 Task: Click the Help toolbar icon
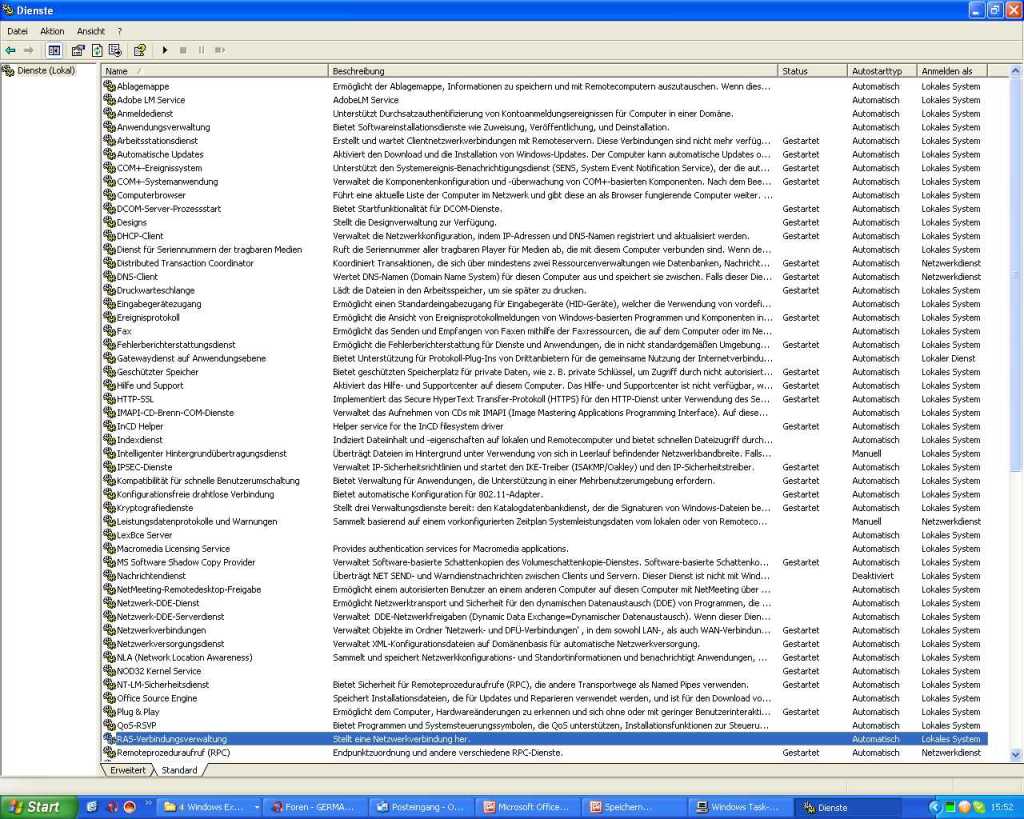tap(139, 50)
